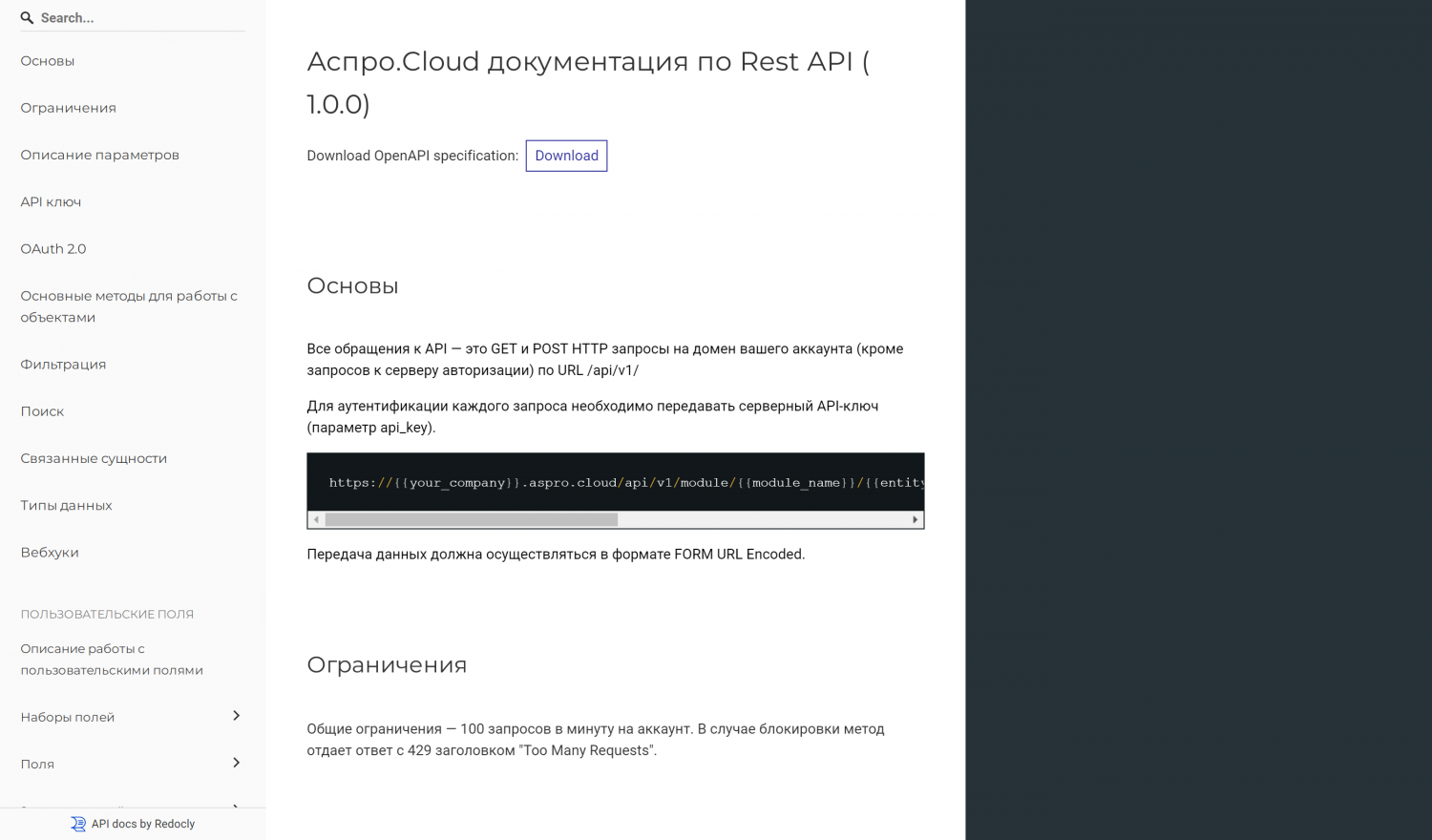Click the FORM URL Encoded sentence

556,555
